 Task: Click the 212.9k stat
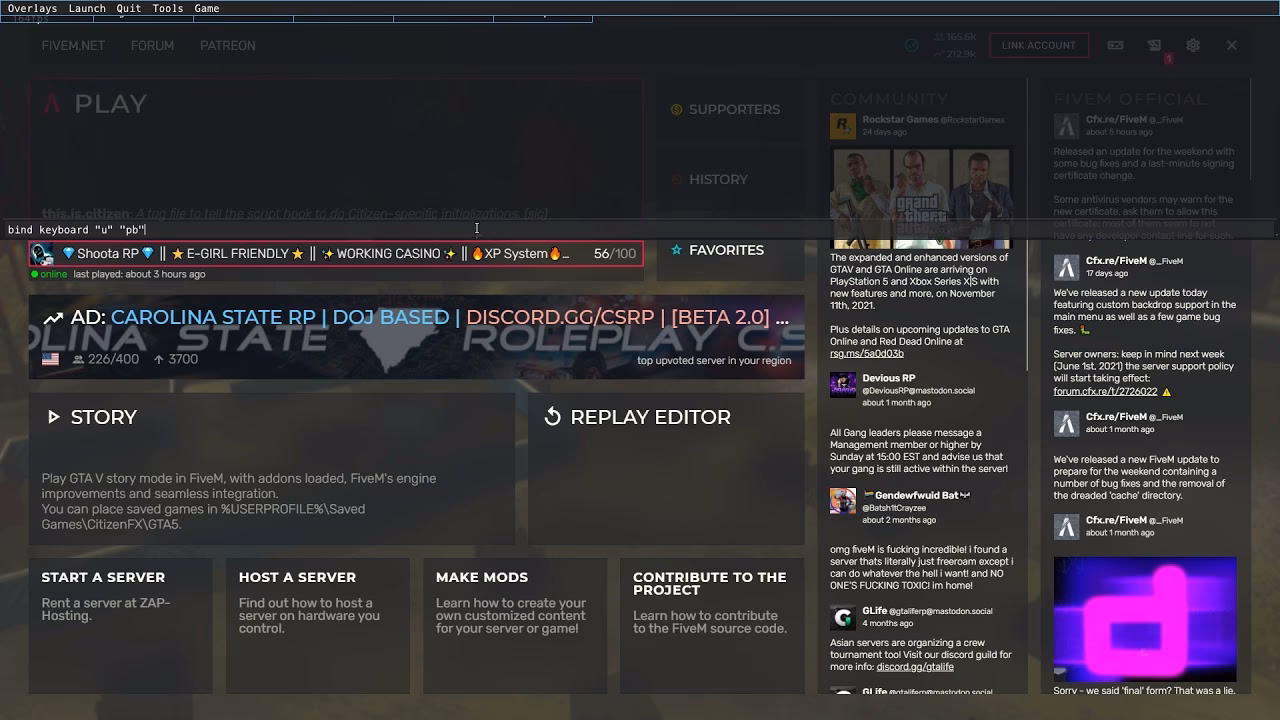(954, 53)
